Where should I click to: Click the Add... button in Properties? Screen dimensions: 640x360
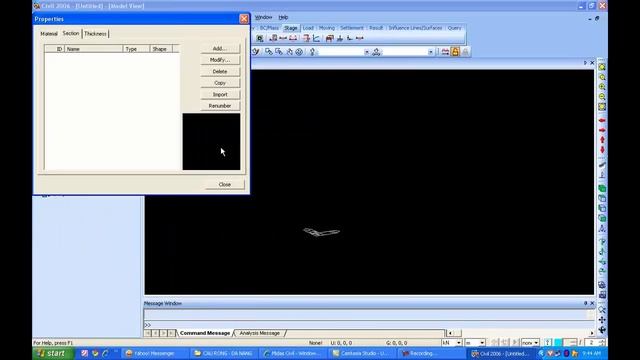pos(220,48)
